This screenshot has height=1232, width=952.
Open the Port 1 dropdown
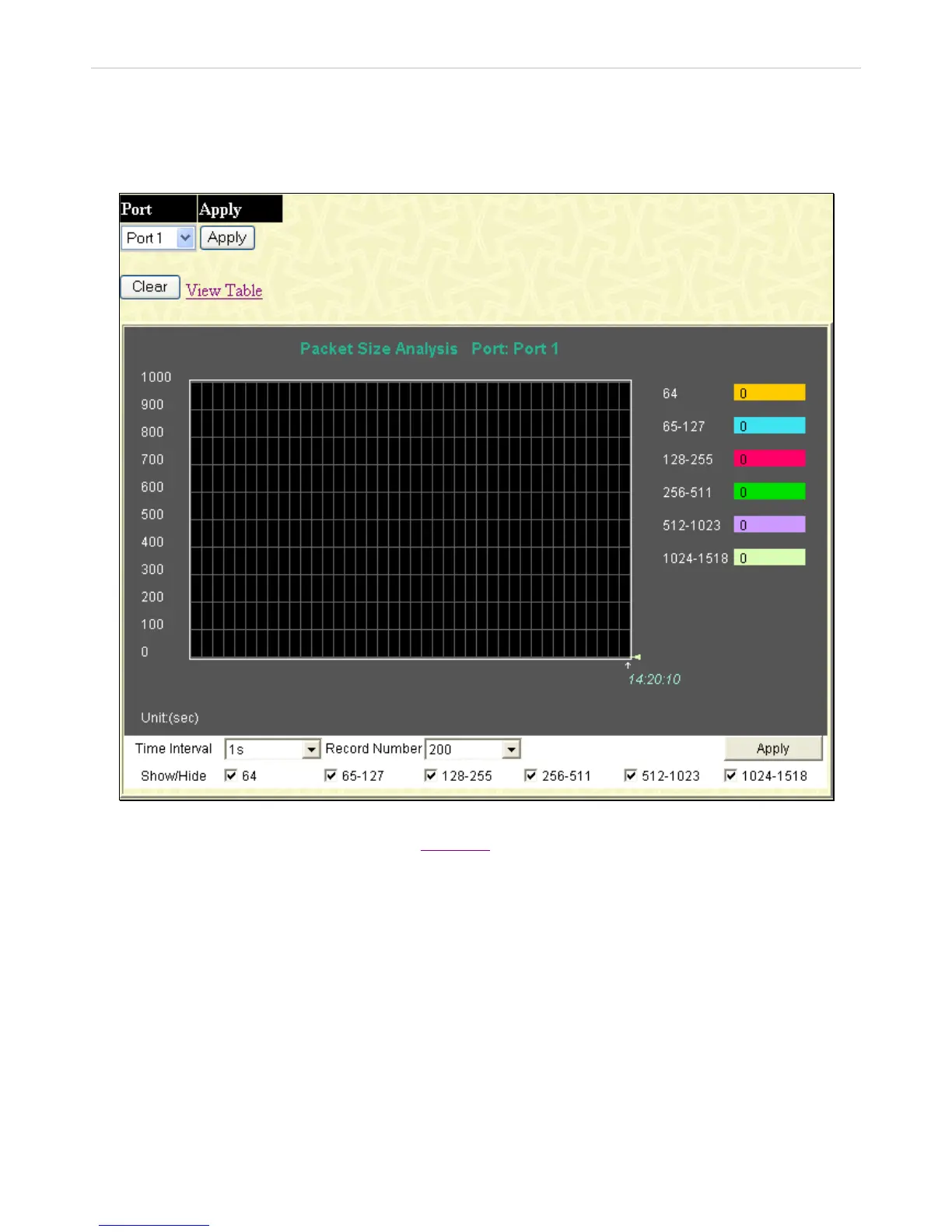[158, 238]
